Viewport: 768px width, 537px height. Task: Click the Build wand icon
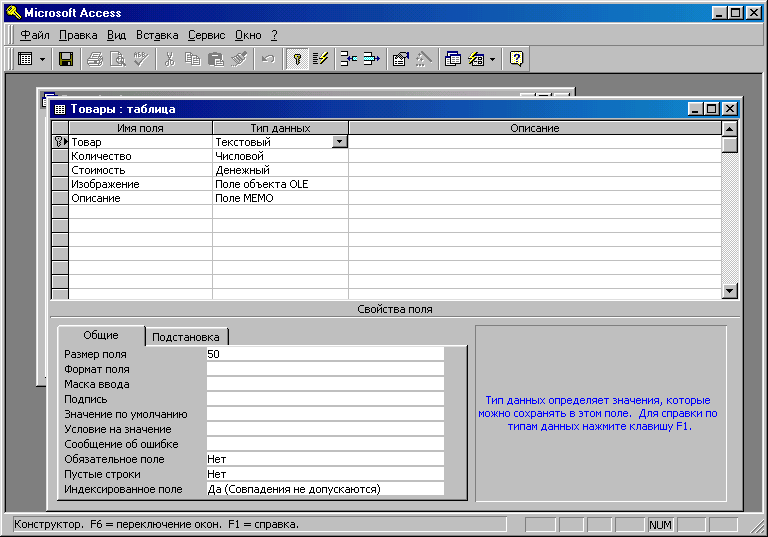click(x=424, y=59)
